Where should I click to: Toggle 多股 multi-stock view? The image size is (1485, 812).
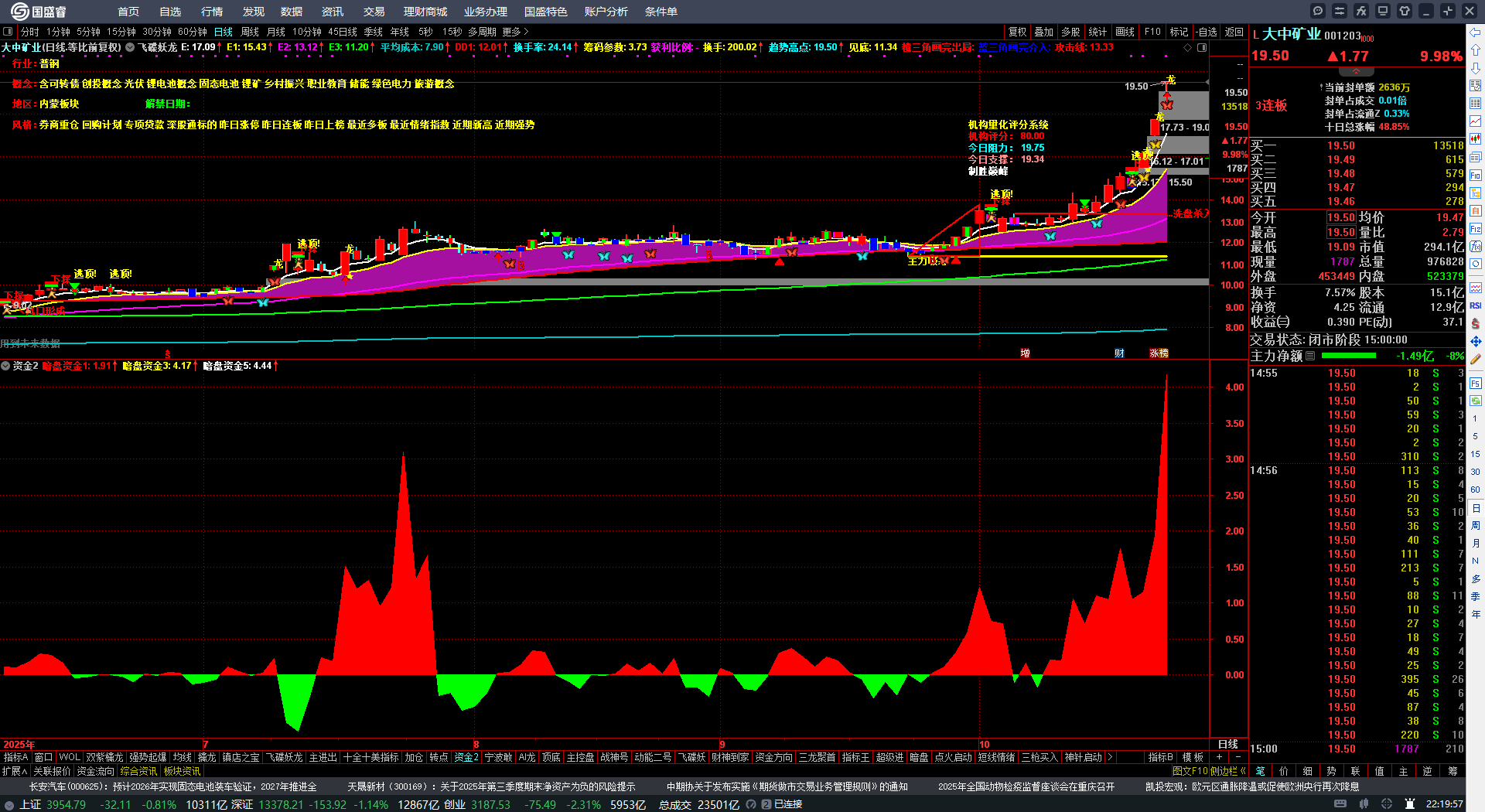coord(1070,32)
